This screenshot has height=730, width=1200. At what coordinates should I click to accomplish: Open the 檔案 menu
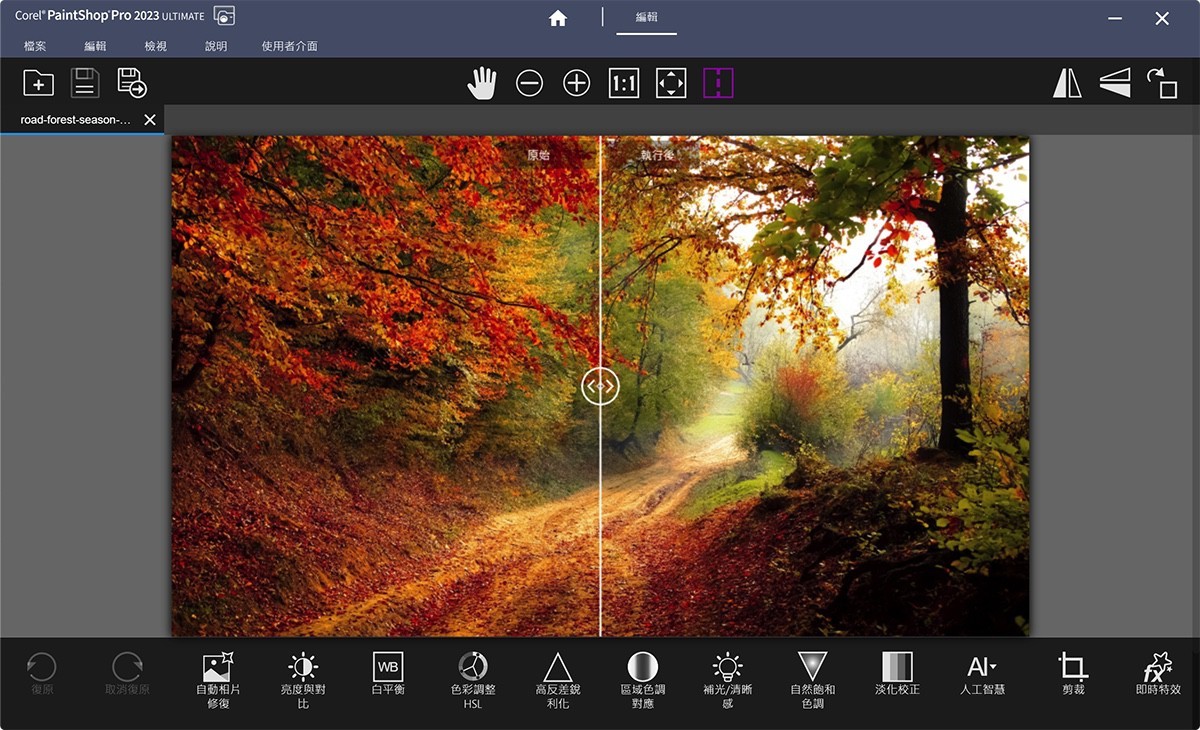click(x=35, y=45)
